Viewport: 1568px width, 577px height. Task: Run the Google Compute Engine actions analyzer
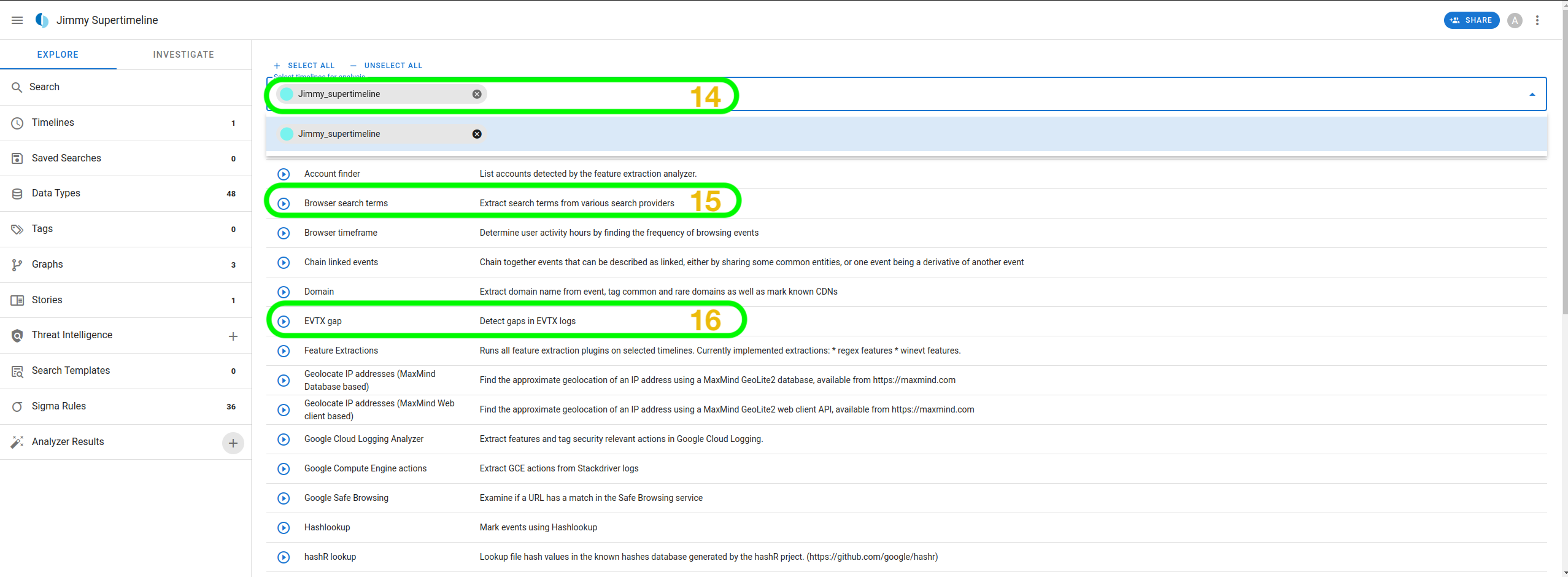point(284,469)
